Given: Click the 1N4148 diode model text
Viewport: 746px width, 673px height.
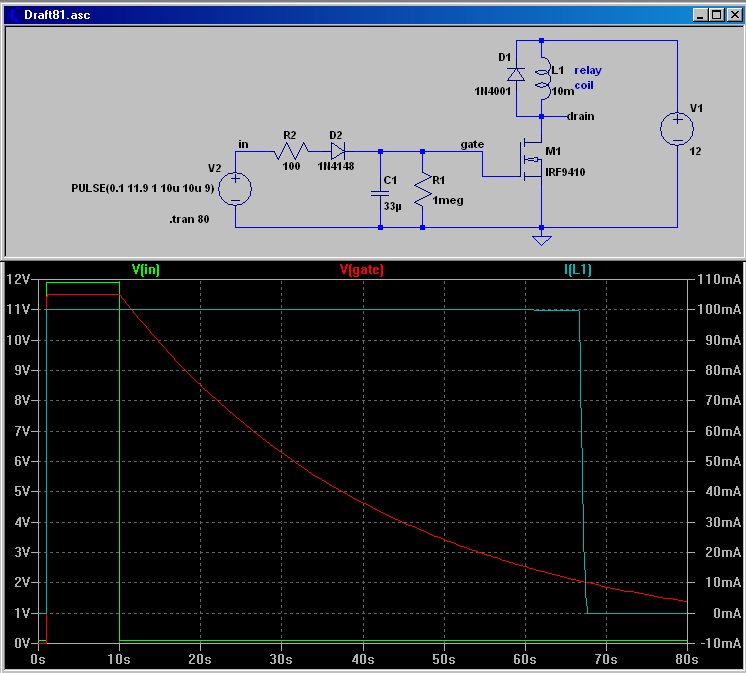Looking at the screenshot, I should coord(336,166).
